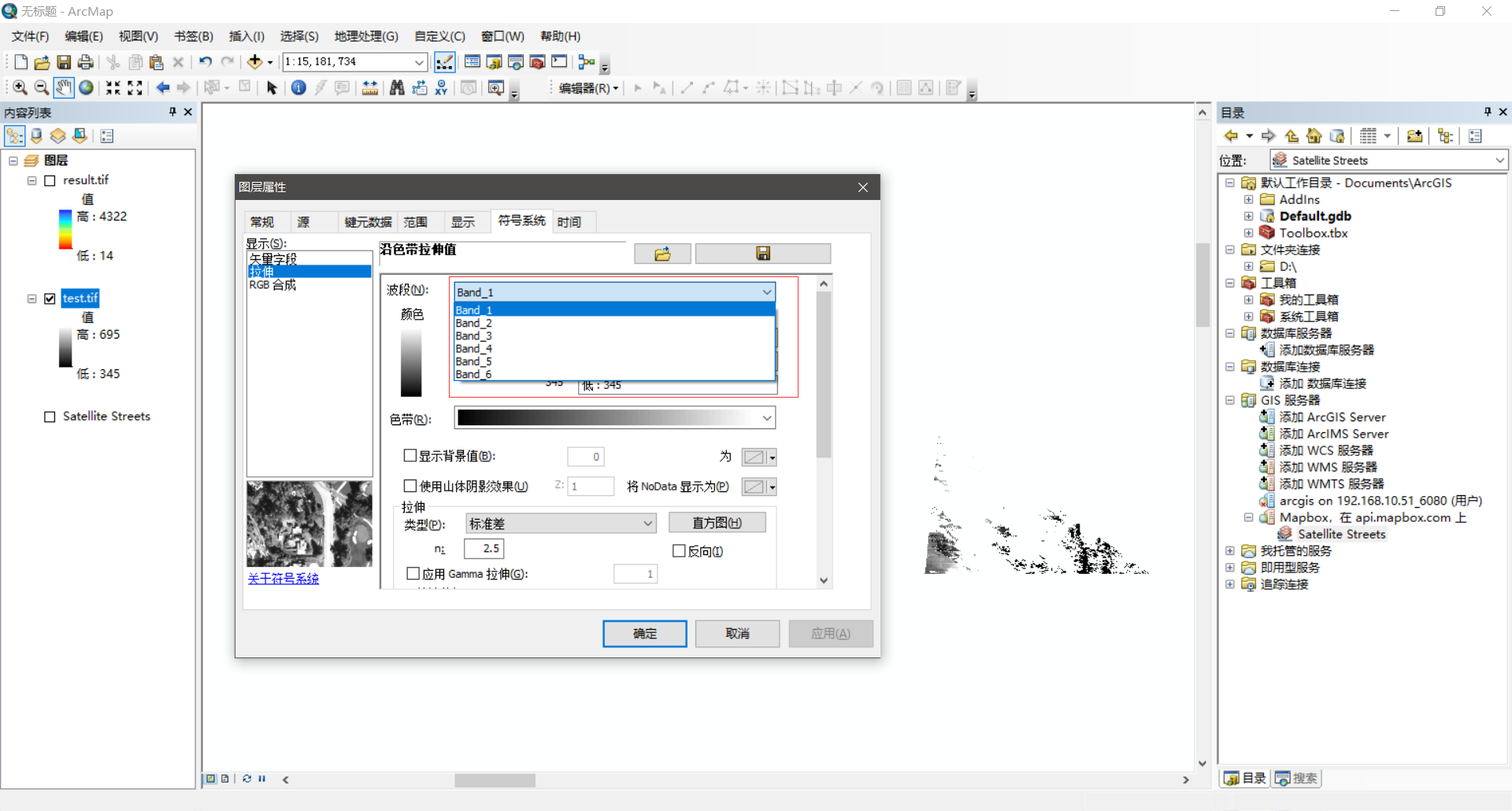Activate the Pan tool
This screenshot has width=1512, height=811.
pyautogui.click(x=63, y=87)
